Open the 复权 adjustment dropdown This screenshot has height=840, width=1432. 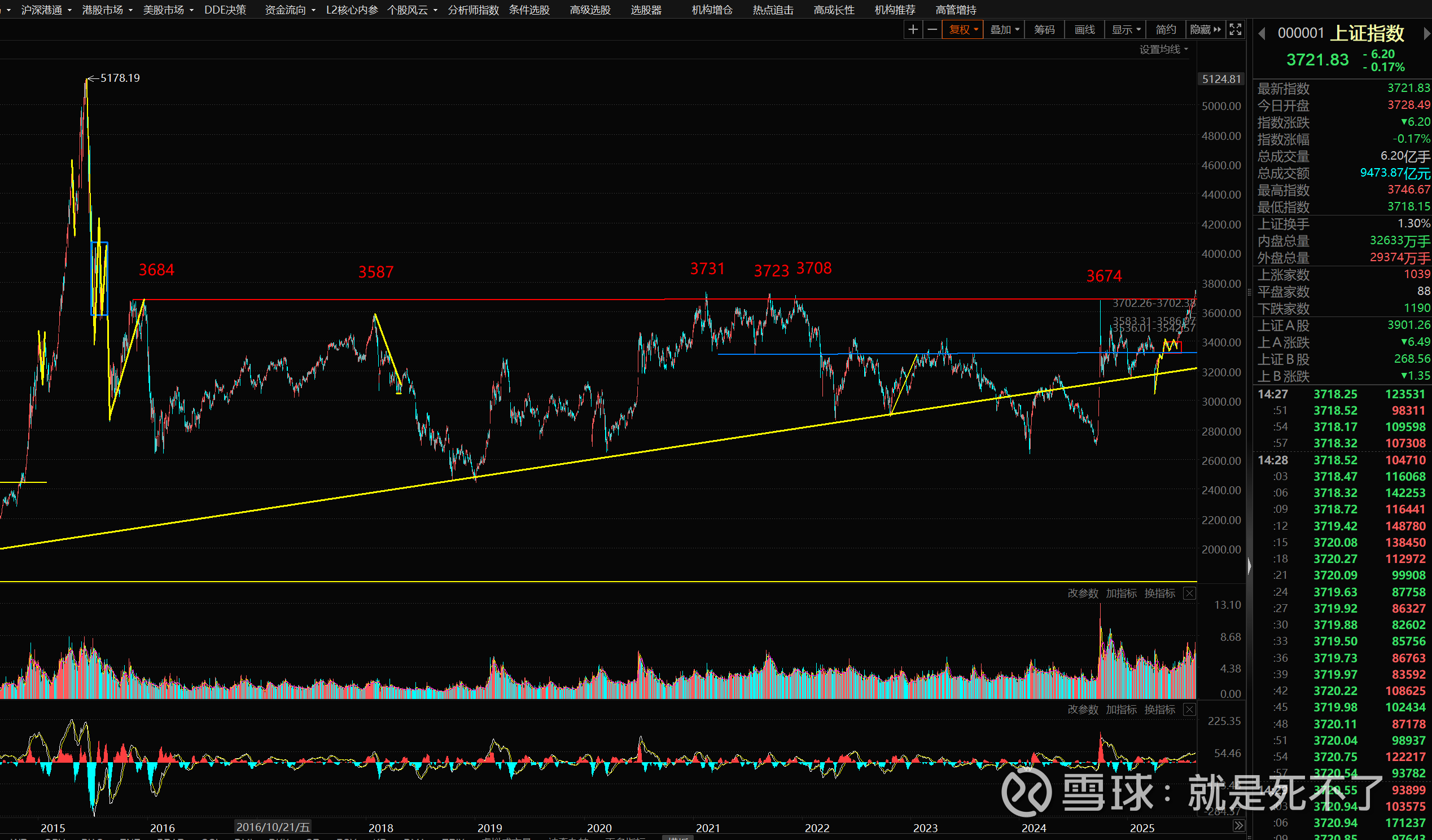[962, 29]
